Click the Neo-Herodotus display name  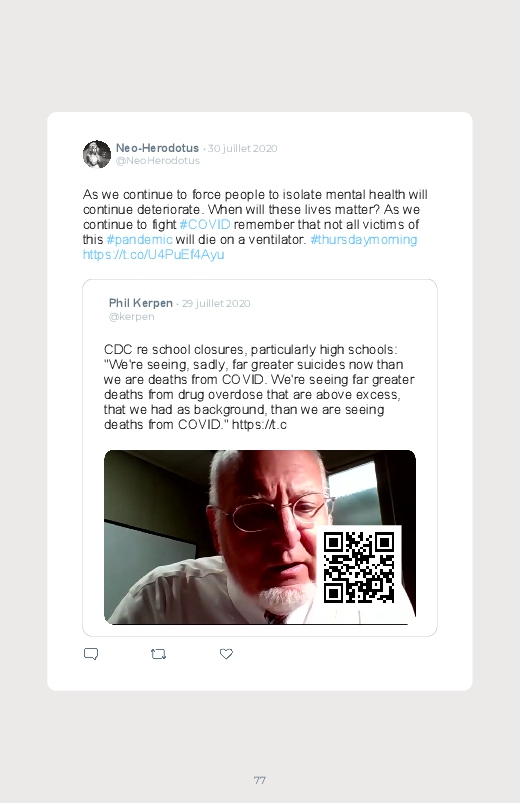coord(157,148)
